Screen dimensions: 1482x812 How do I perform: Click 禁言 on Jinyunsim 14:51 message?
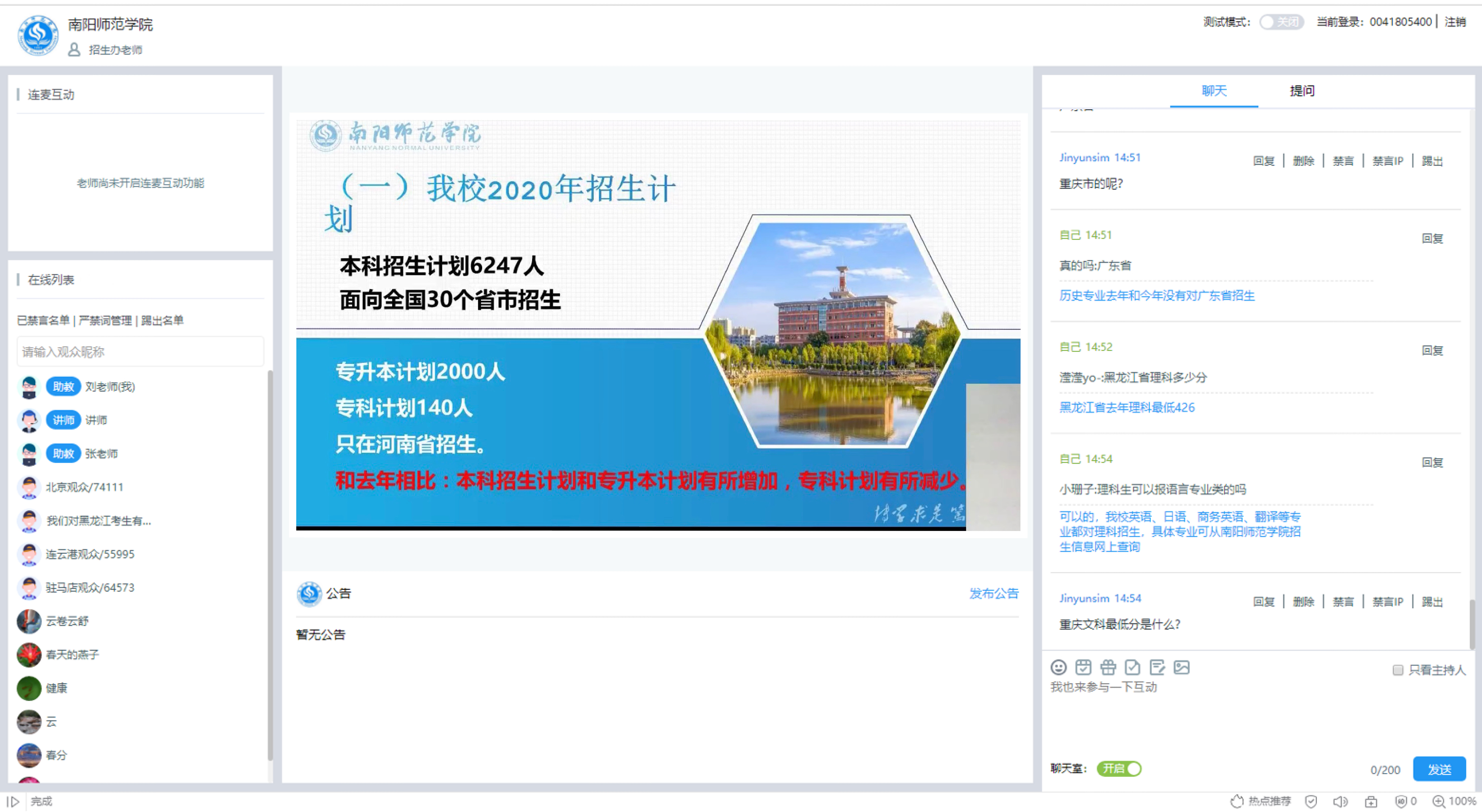(x=1343, y=161)
